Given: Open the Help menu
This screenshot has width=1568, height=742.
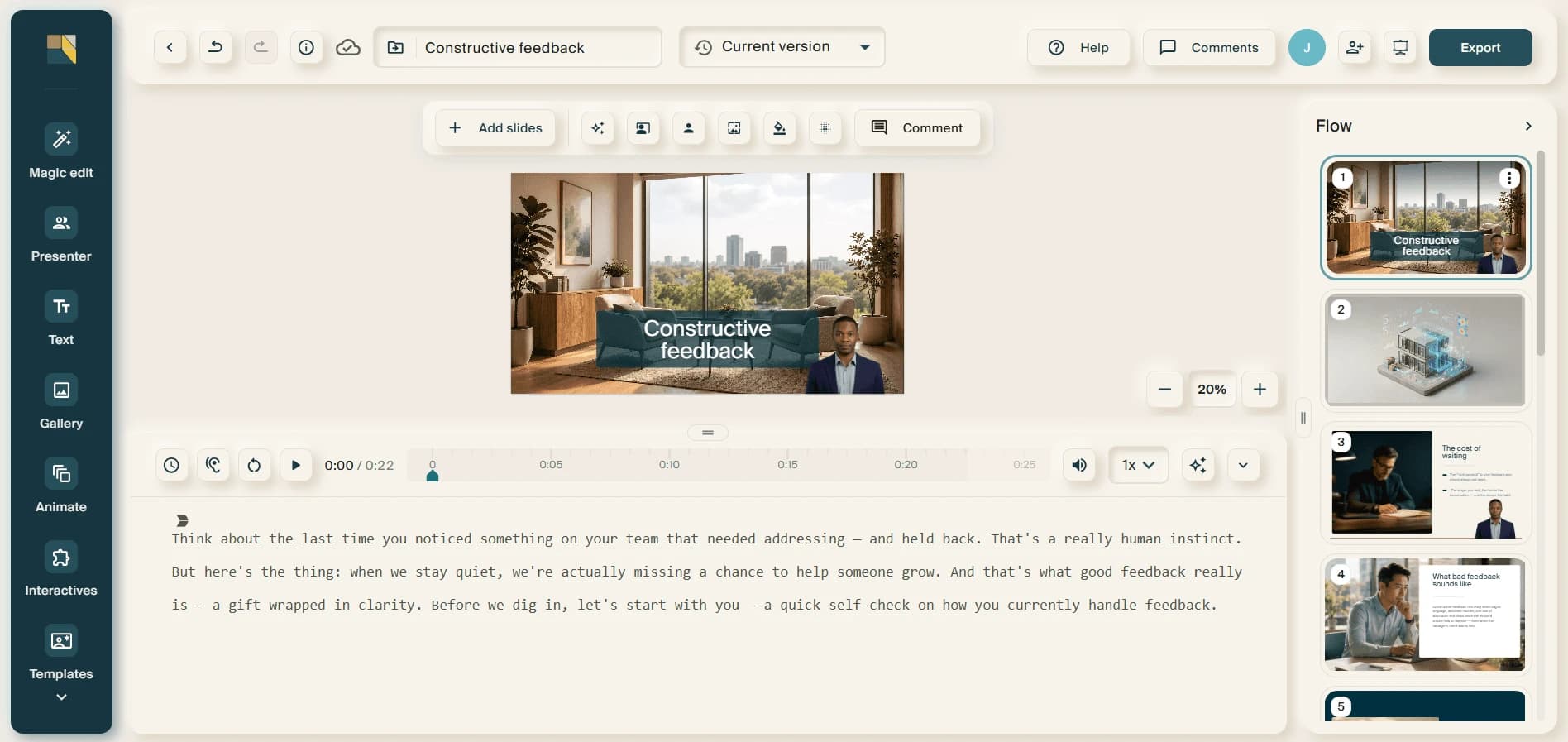Looking at the screenshot, I should 1078,48.
